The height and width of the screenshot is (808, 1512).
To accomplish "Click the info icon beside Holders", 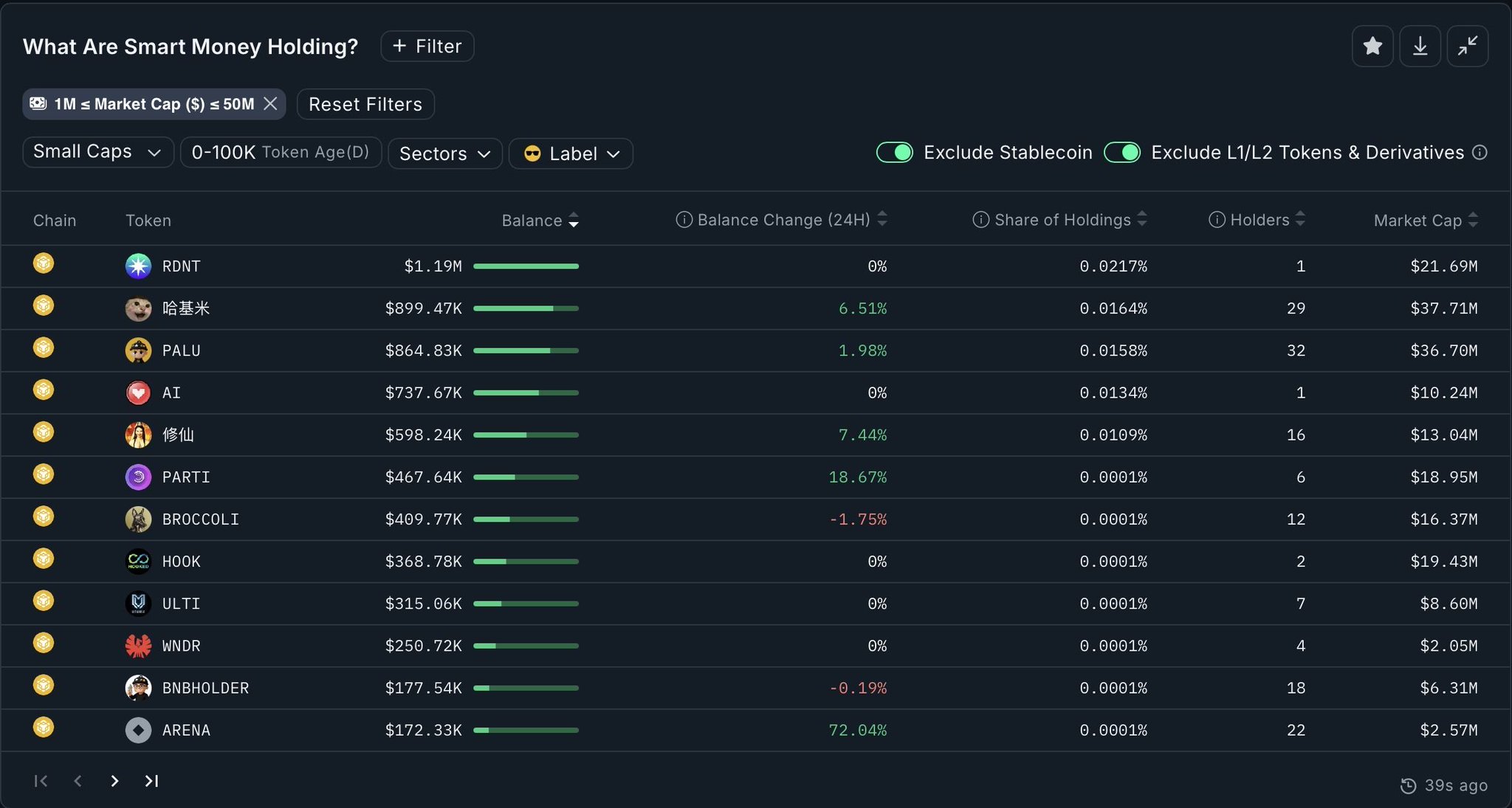I will coord(1217,220).
